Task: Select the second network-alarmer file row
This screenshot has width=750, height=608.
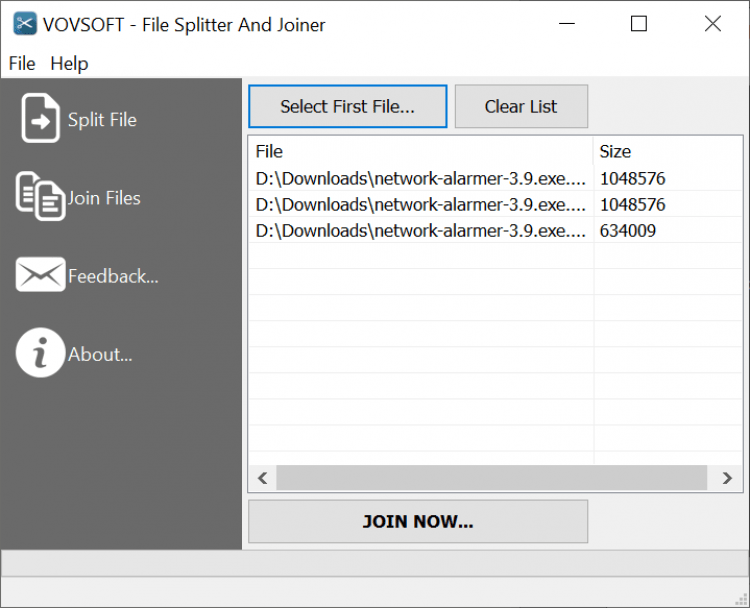Action: (420, 205)
